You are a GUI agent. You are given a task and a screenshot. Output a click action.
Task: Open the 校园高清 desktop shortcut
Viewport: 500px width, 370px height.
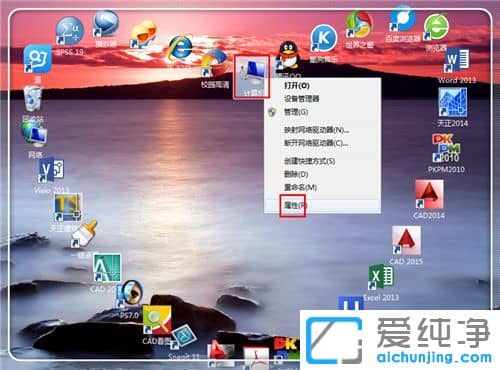[215, 64]
